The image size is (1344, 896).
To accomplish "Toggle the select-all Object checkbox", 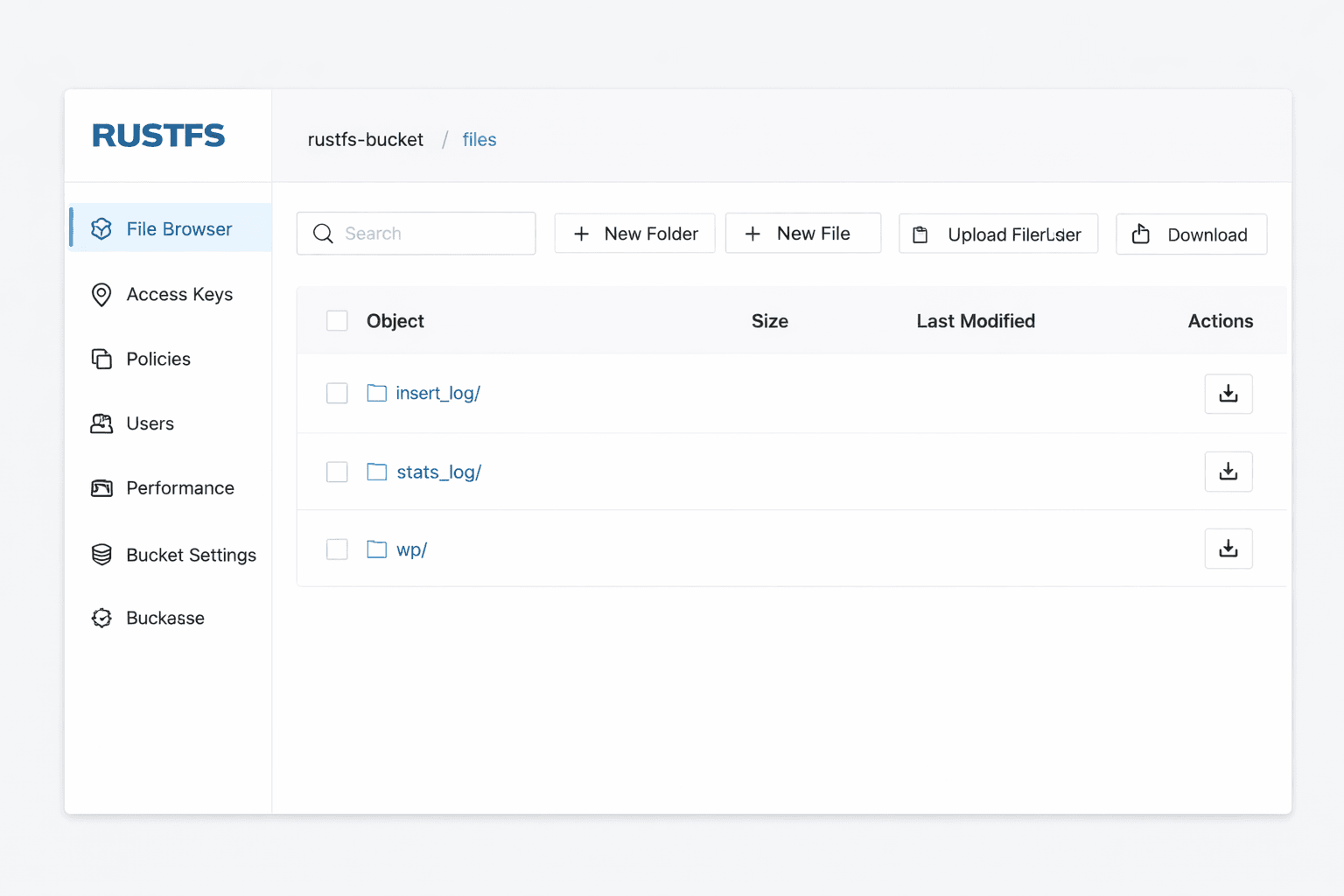I will [x=337, y=321].
